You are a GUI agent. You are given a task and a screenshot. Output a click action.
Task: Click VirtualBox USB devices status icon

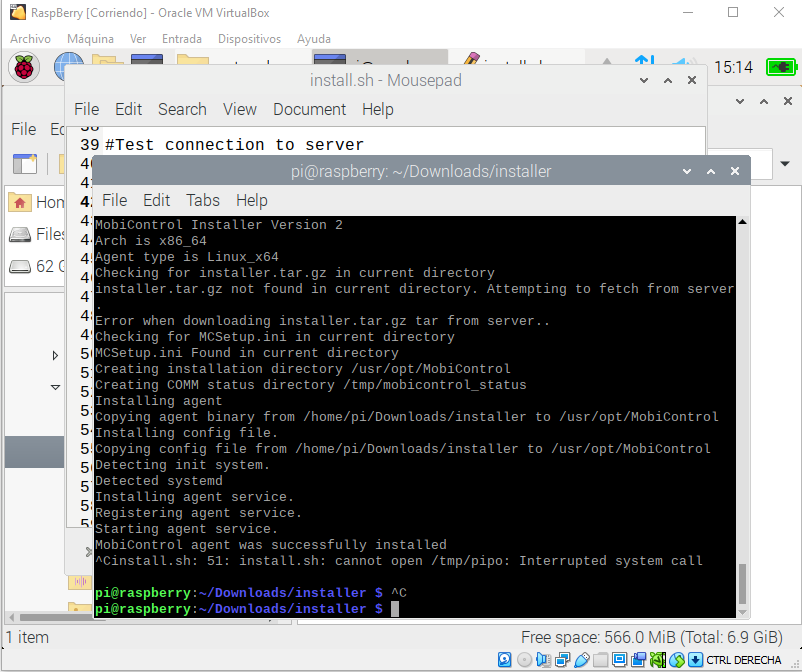[581, 660]
